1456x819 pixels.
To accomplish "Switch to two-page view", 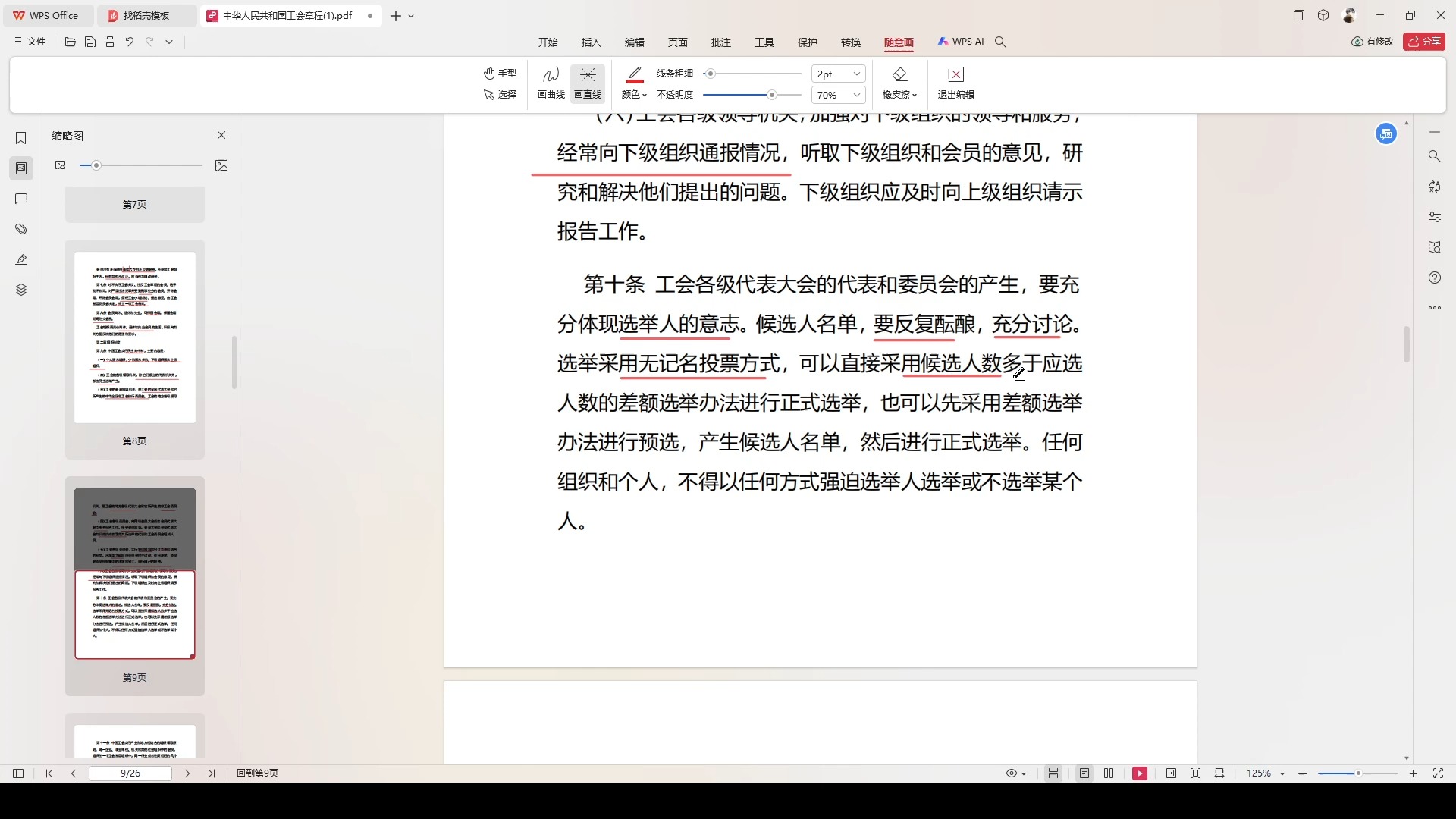I will (1109, 773).
